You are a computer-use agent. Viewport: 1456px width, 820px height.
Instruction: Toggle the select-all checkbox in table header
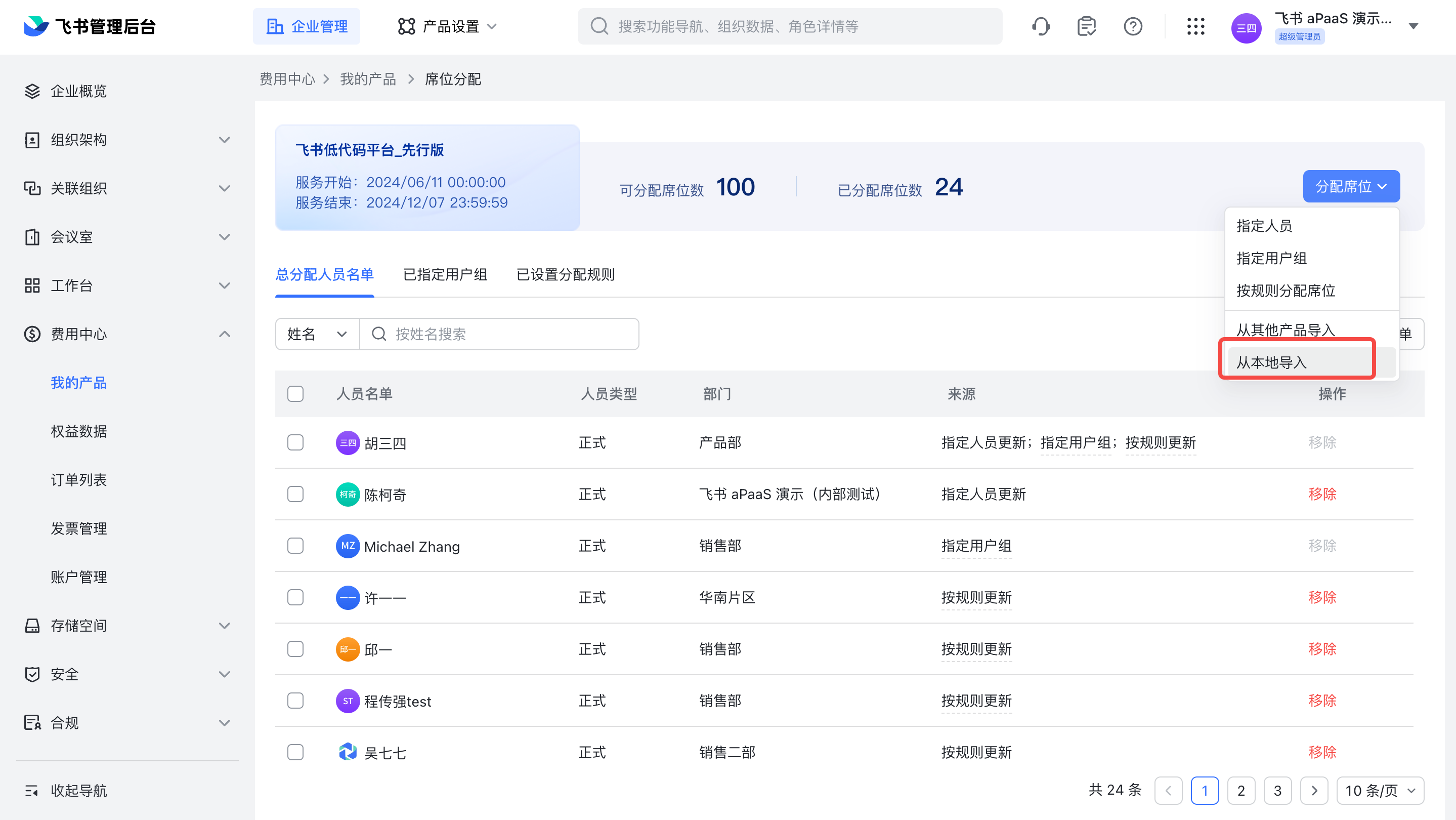(295, 394)
